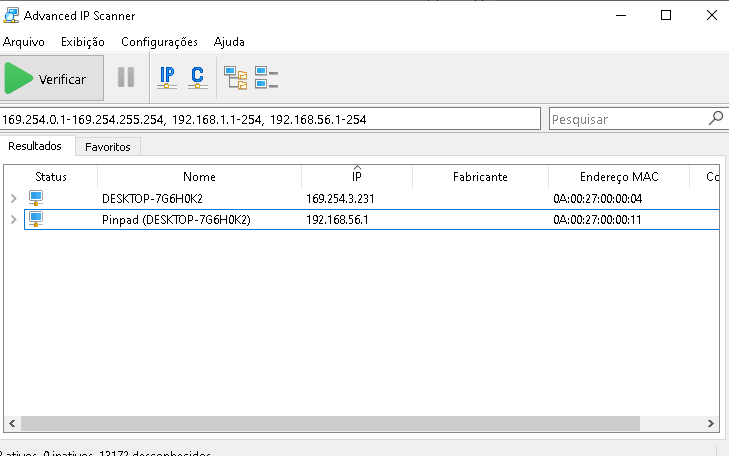
Task: Click the Advanced IP Scanner title icon
Action: click(11, 15)
